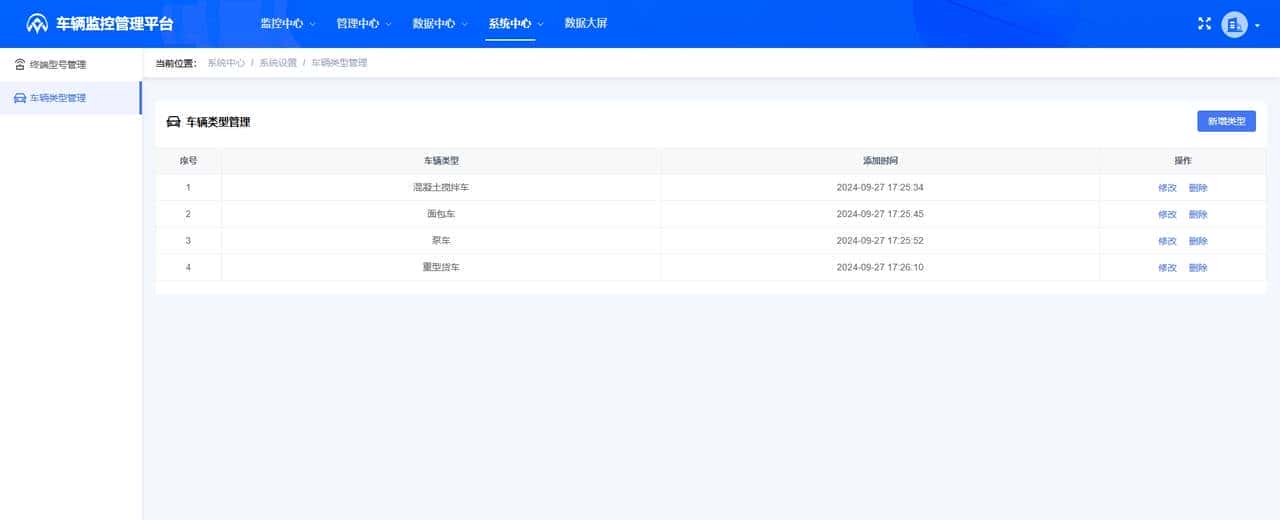Screen dimensions: 1280x520
Task: Click the platform logo icon
Action: (37, 24)
